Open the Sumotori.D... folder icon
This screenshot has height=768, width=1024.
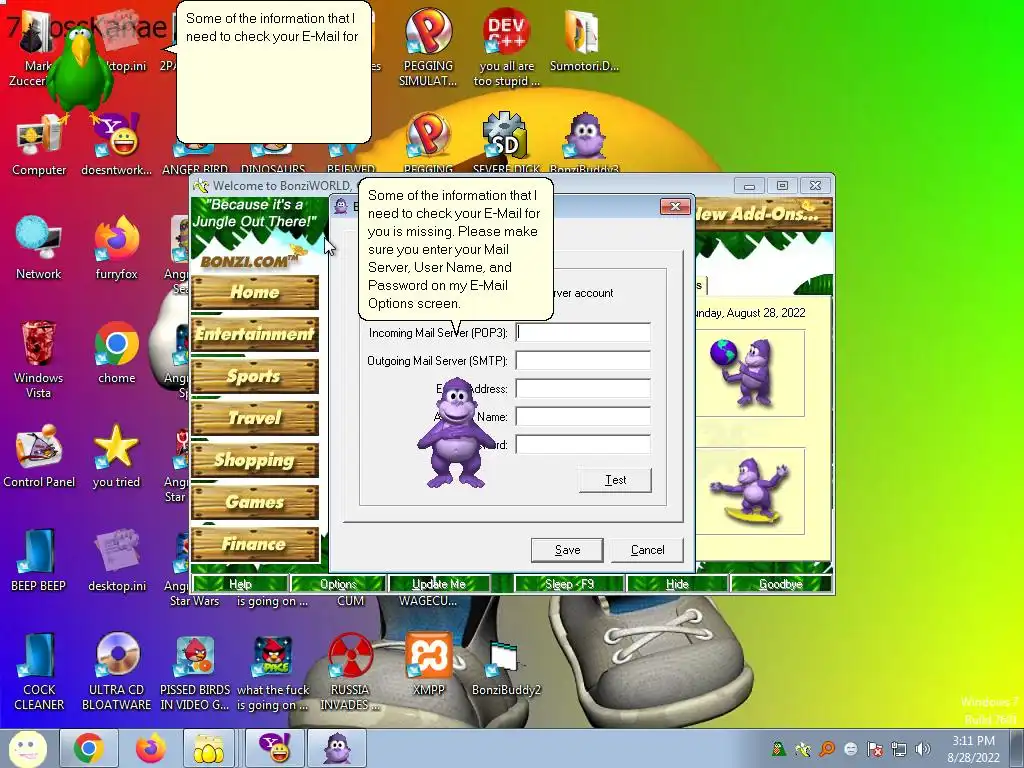coord(584,39)
